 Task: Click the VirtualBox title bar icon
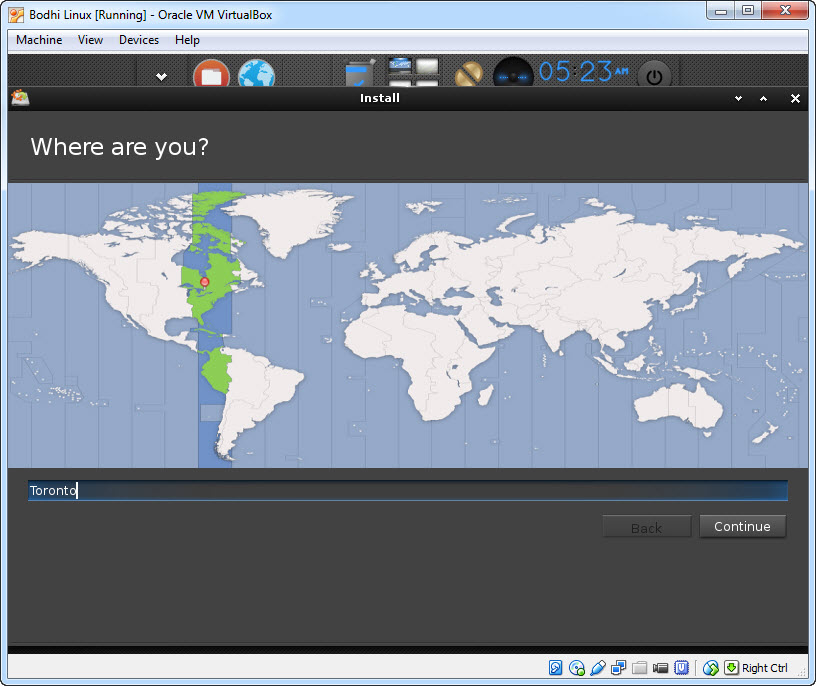(x=16, y=15)
